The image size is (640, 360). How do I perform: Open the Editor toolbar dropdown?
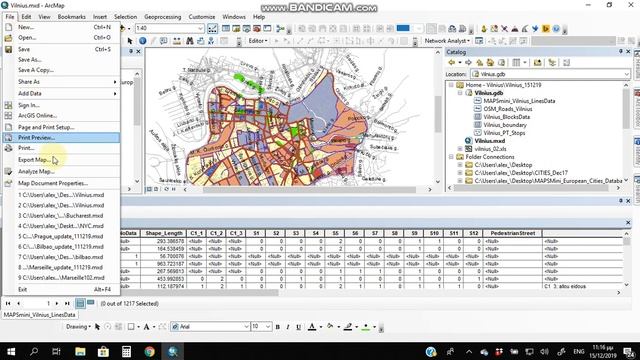tap(258, 41)
